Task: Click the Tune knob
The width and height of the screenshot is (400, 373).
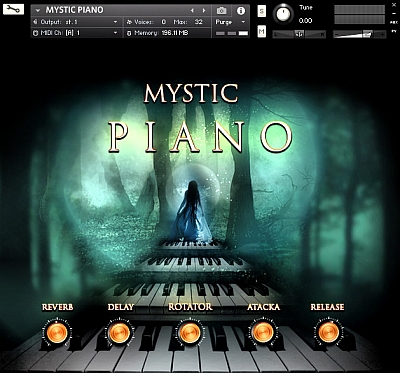Action: pos(283,14)
